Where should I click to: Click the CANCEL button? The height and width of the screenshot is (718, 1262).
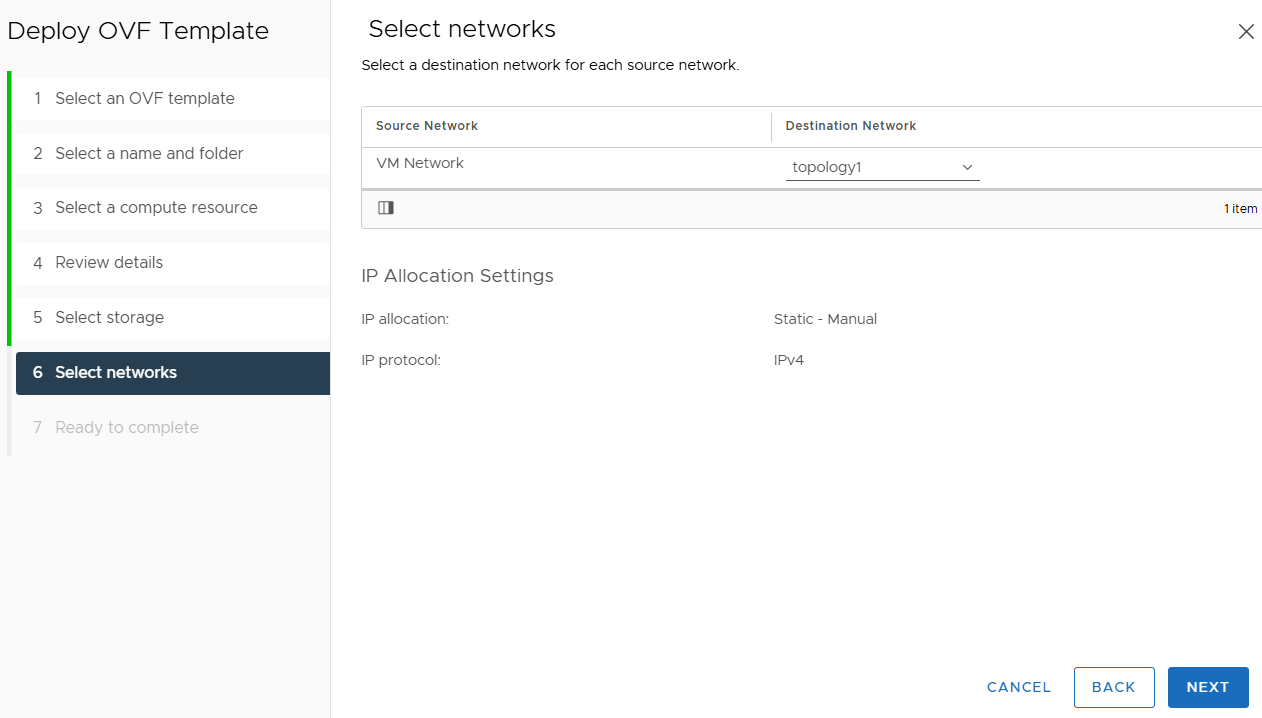point(1019,687)
